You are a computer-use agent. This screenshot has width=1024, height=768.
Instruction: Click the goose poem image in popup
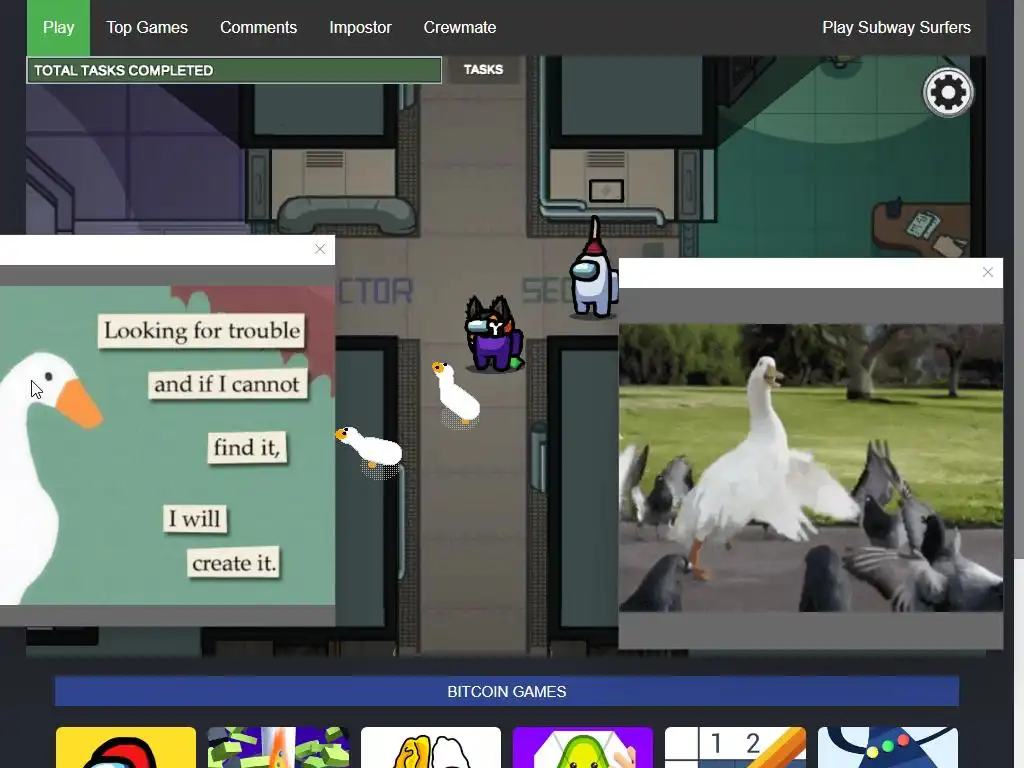167,445
